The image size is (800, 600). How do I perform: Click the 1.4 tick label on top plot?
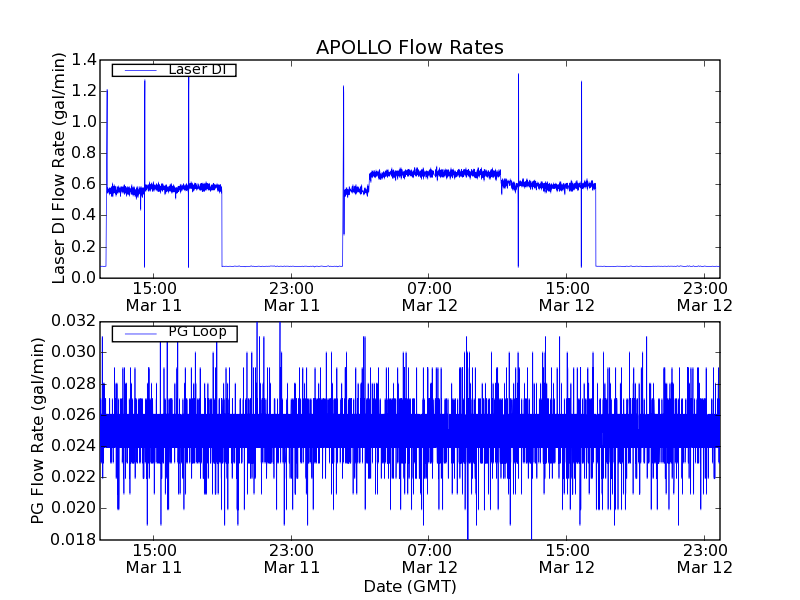coord(84,60)
